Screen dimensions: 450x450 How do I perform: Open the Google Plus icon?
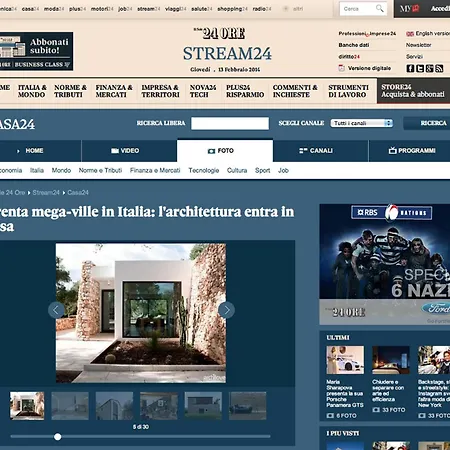tap(430, 68)
